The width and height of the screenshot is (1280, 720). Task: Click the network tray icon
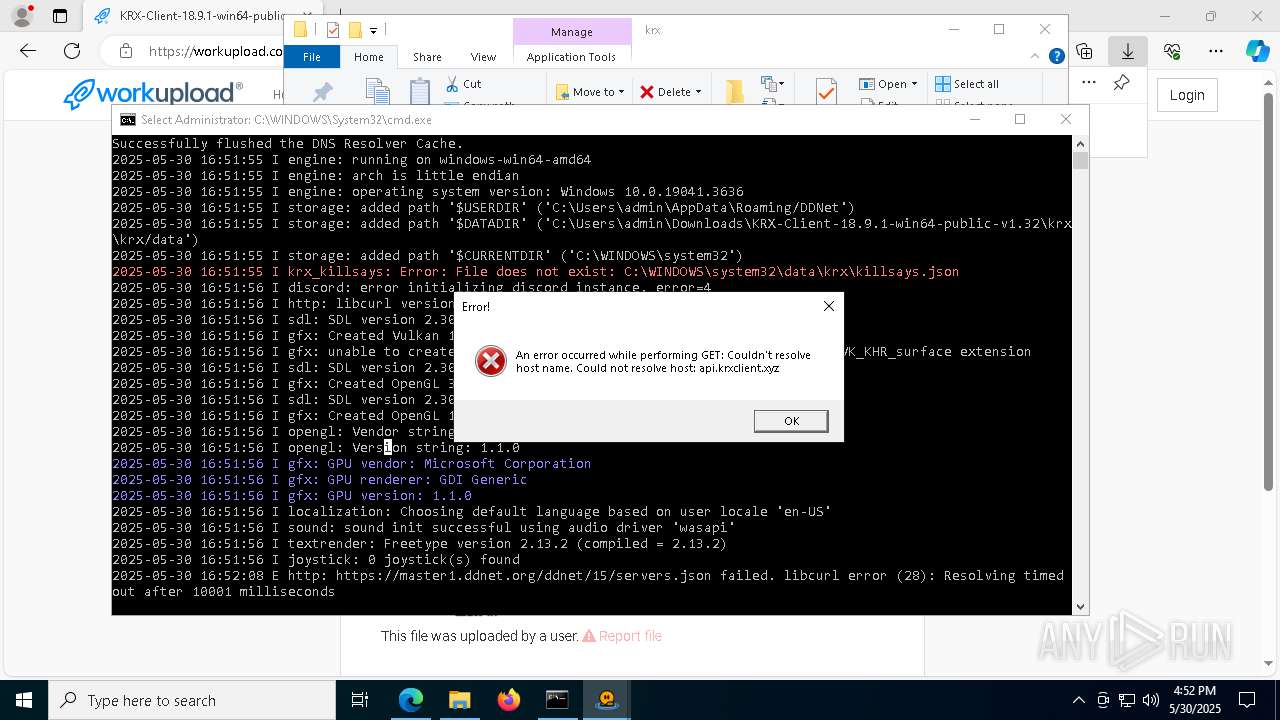[1127, 700]
